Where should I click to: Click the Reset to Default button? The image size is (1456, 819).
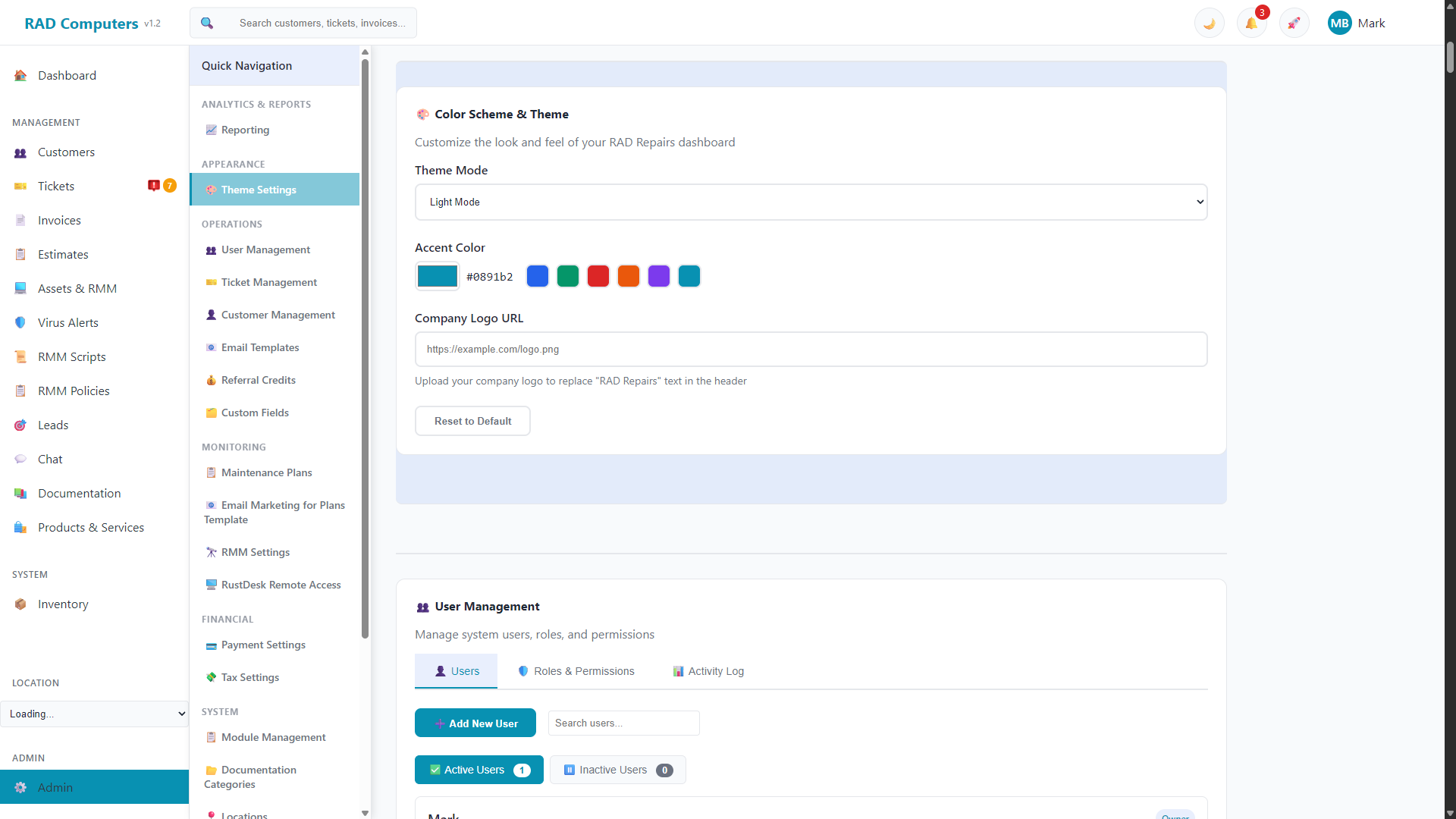click(x=472, y=422)
